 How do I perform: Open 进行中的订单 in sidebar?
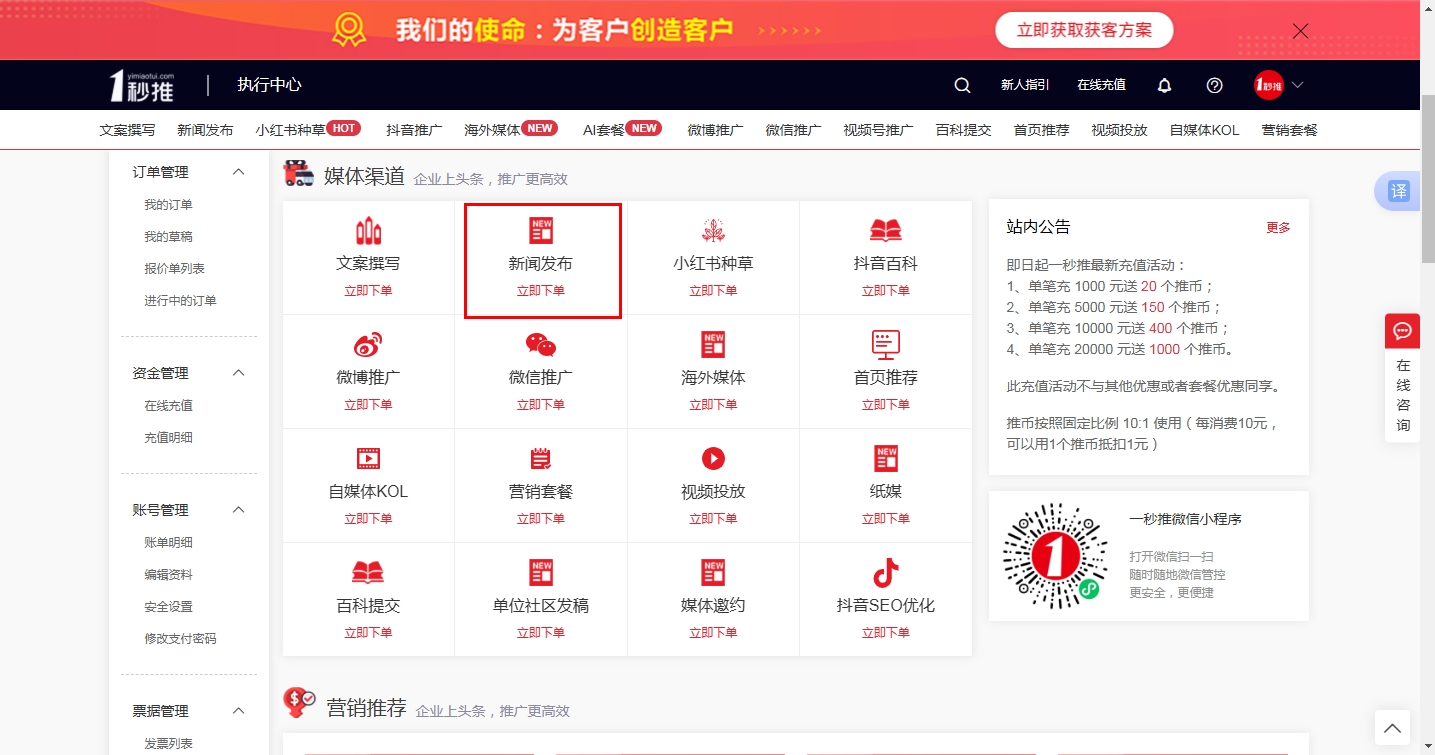click(x=180, y=301)
